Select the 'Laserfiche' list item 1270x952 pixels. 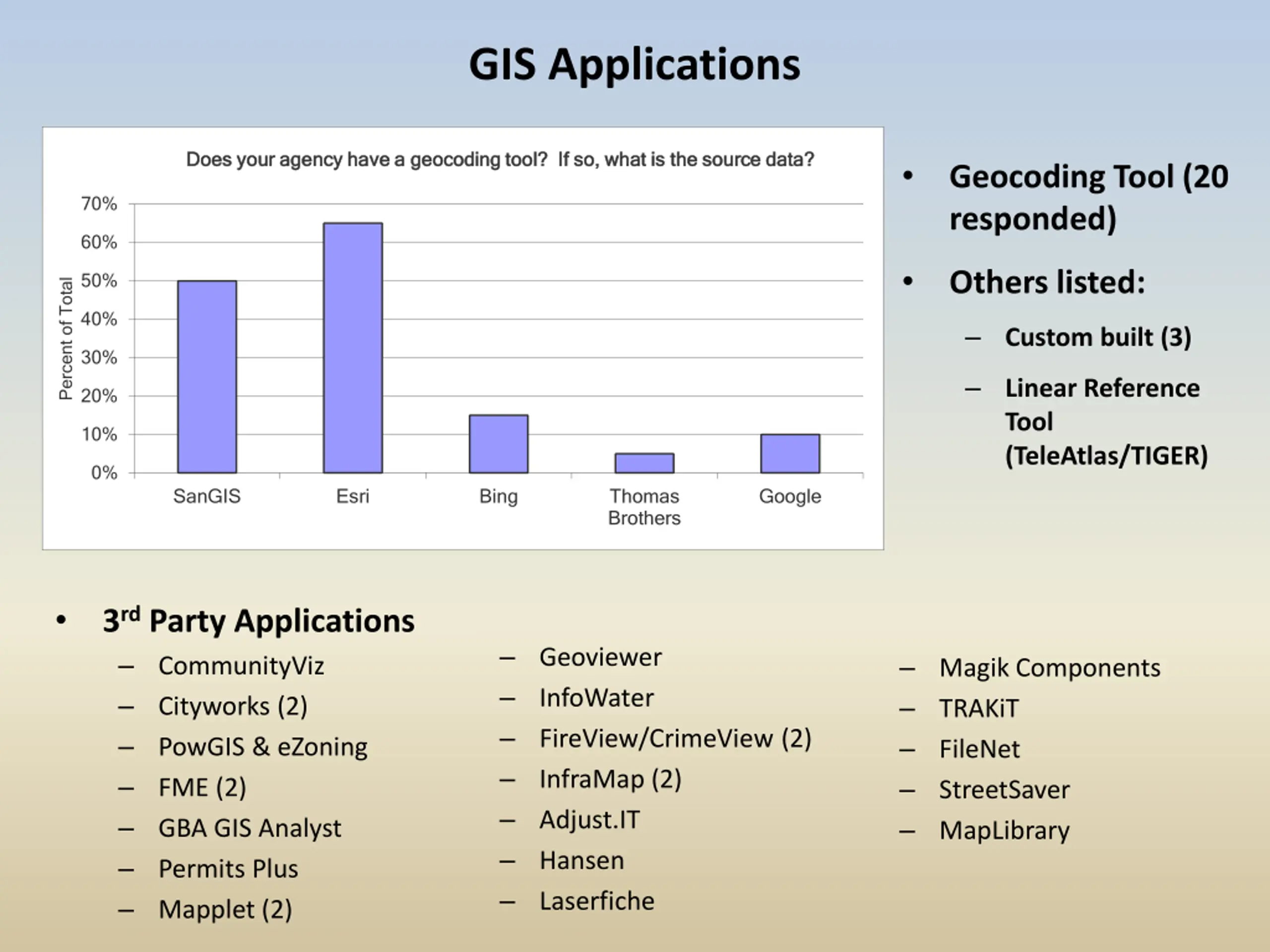pos(597,901)
